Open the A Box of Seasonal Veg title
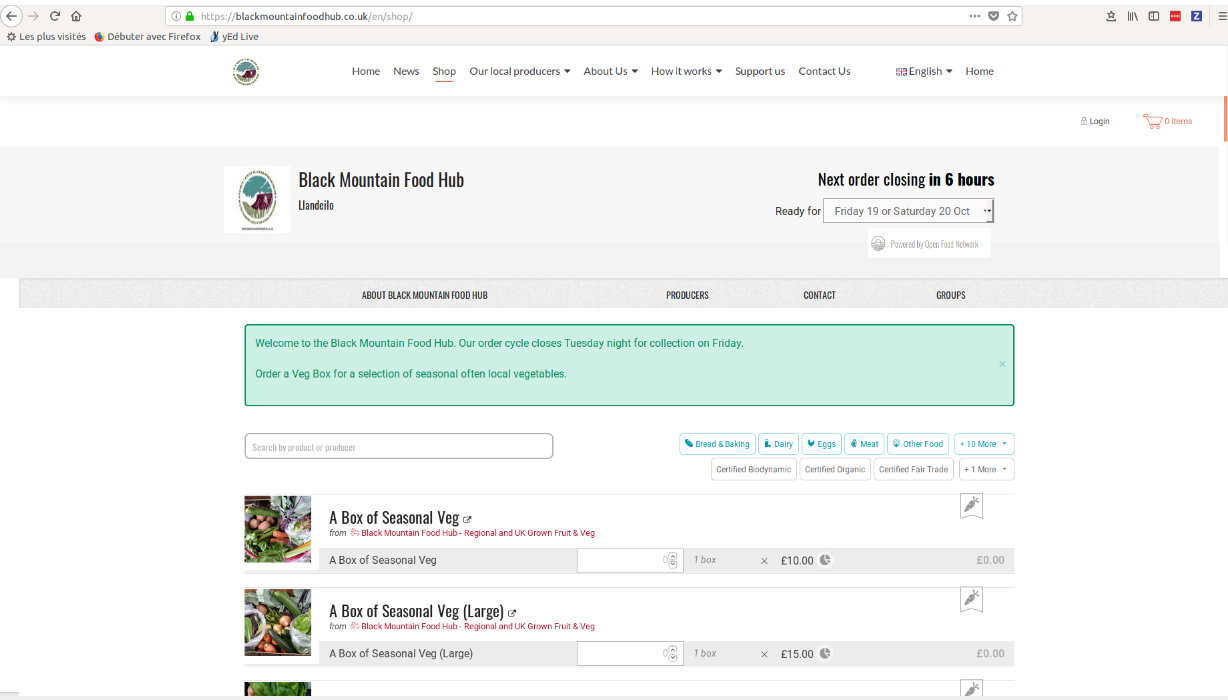Image resolution: width=1228 pixels, height=700 pixels. [x=394, y=518]
